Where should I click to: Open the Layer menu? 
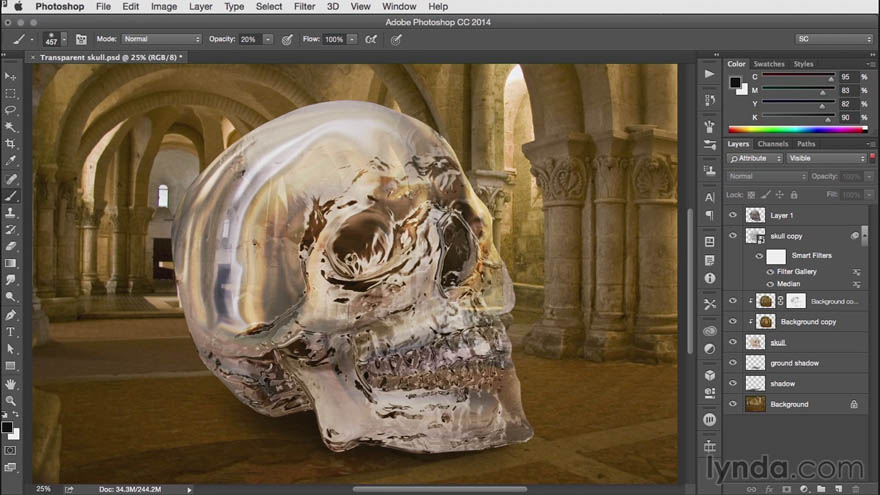click(x=200, y=7)
